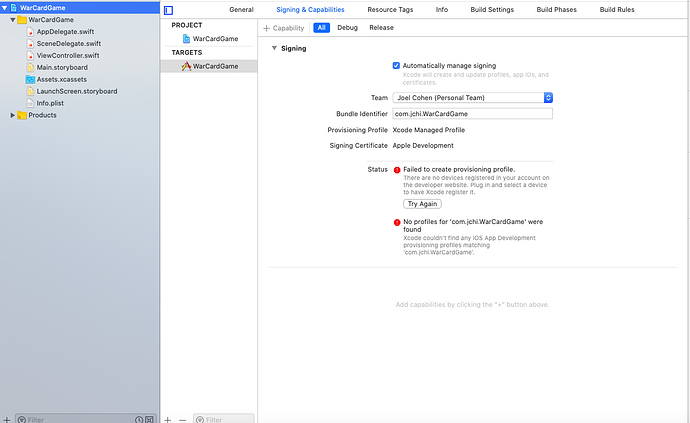This screenshot has height=423, width=690.
Task: Collapse the WarCardGame yellow folder triangle
Action: [x=13, y=20]
